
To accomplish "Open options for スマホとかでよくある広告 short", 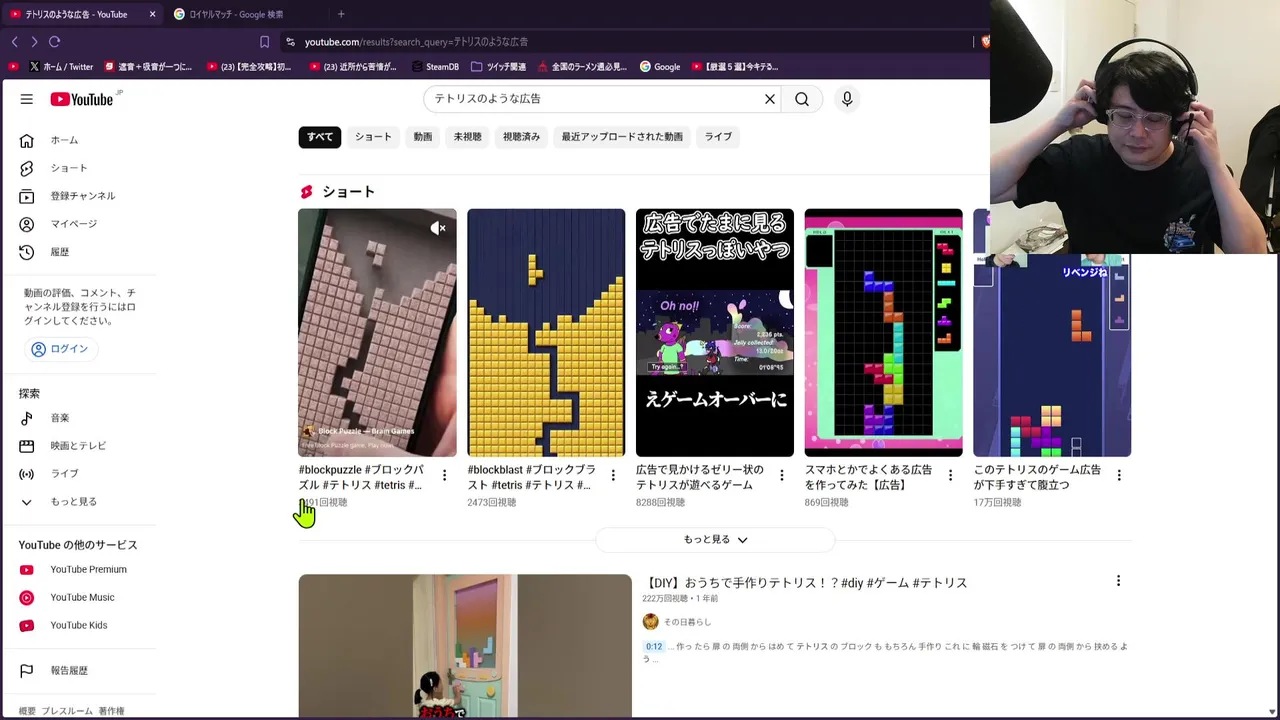I will pos(951,476).
